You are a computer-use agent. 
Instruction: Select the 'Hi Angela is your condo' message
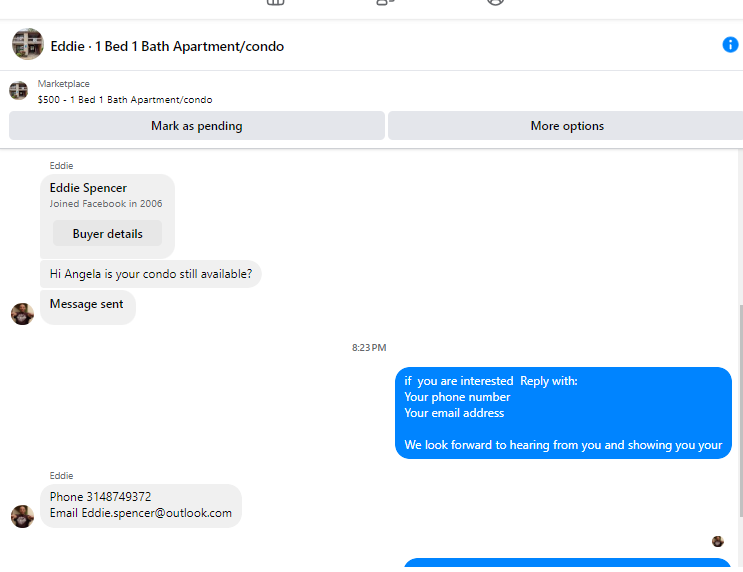tap(151, 274)
